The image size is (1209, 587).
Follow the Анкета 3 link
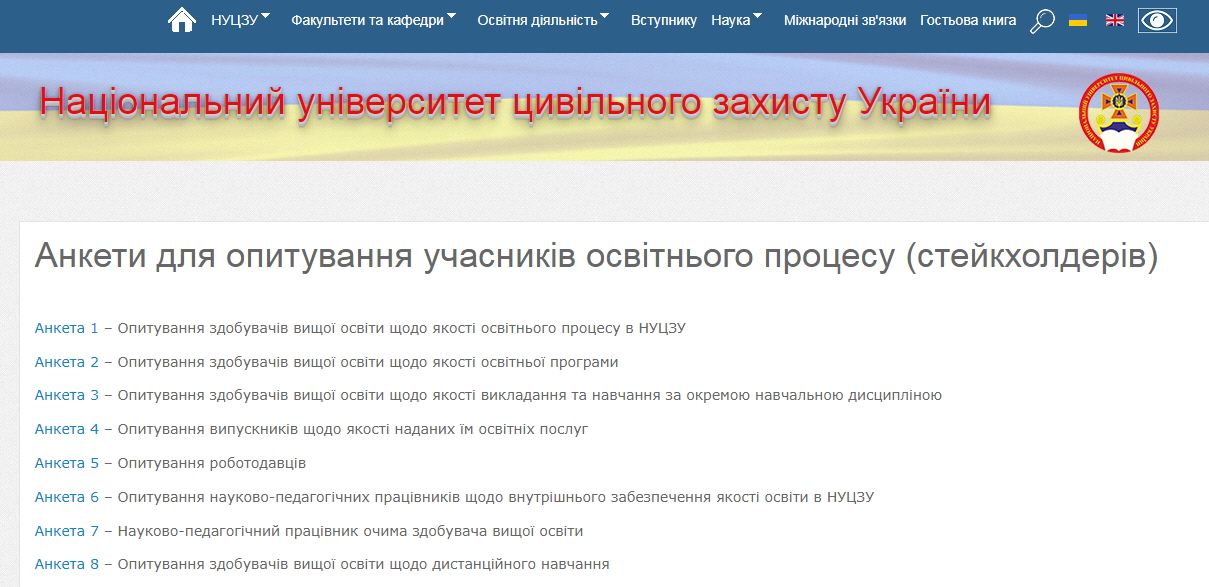tap(67, 395)
